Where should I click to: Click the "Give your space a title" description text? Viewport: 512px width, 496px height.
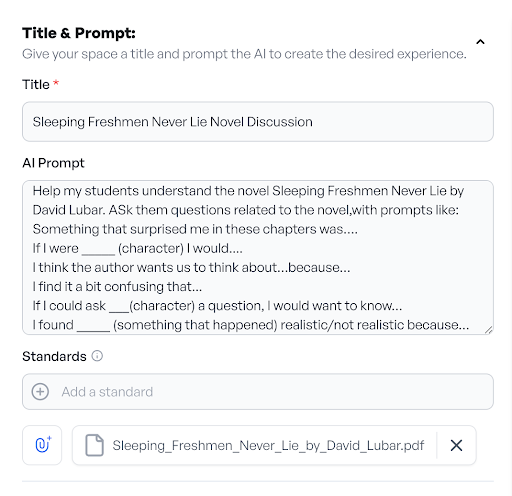[x=244, y=54]
